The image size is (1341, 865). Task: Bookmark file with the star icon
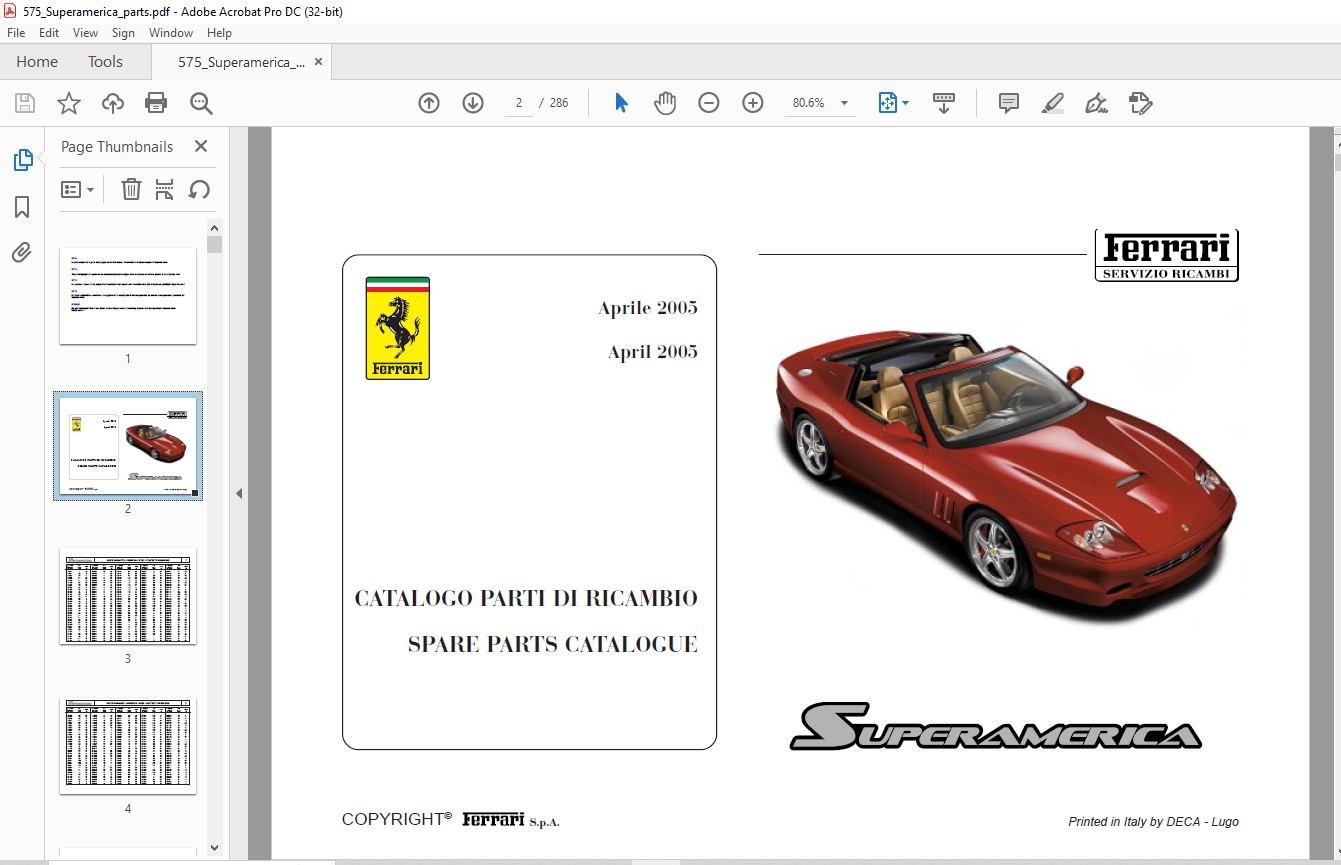68,103
